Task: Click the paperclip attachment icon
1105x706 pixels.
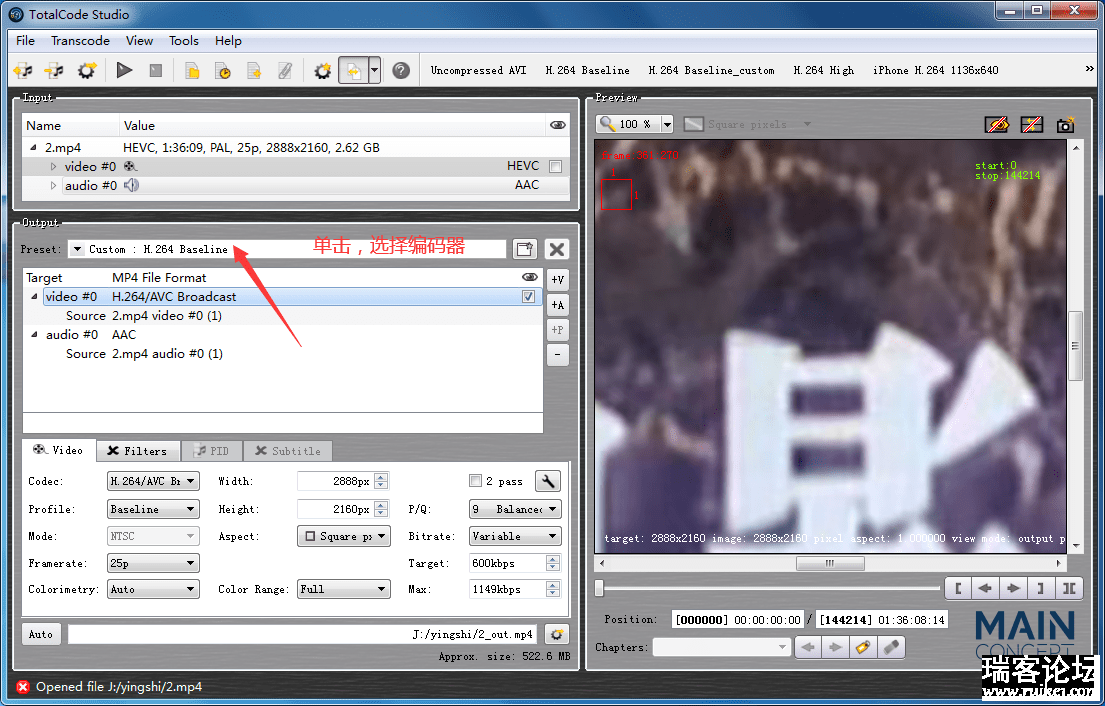Action: click(x=285, y=70)
